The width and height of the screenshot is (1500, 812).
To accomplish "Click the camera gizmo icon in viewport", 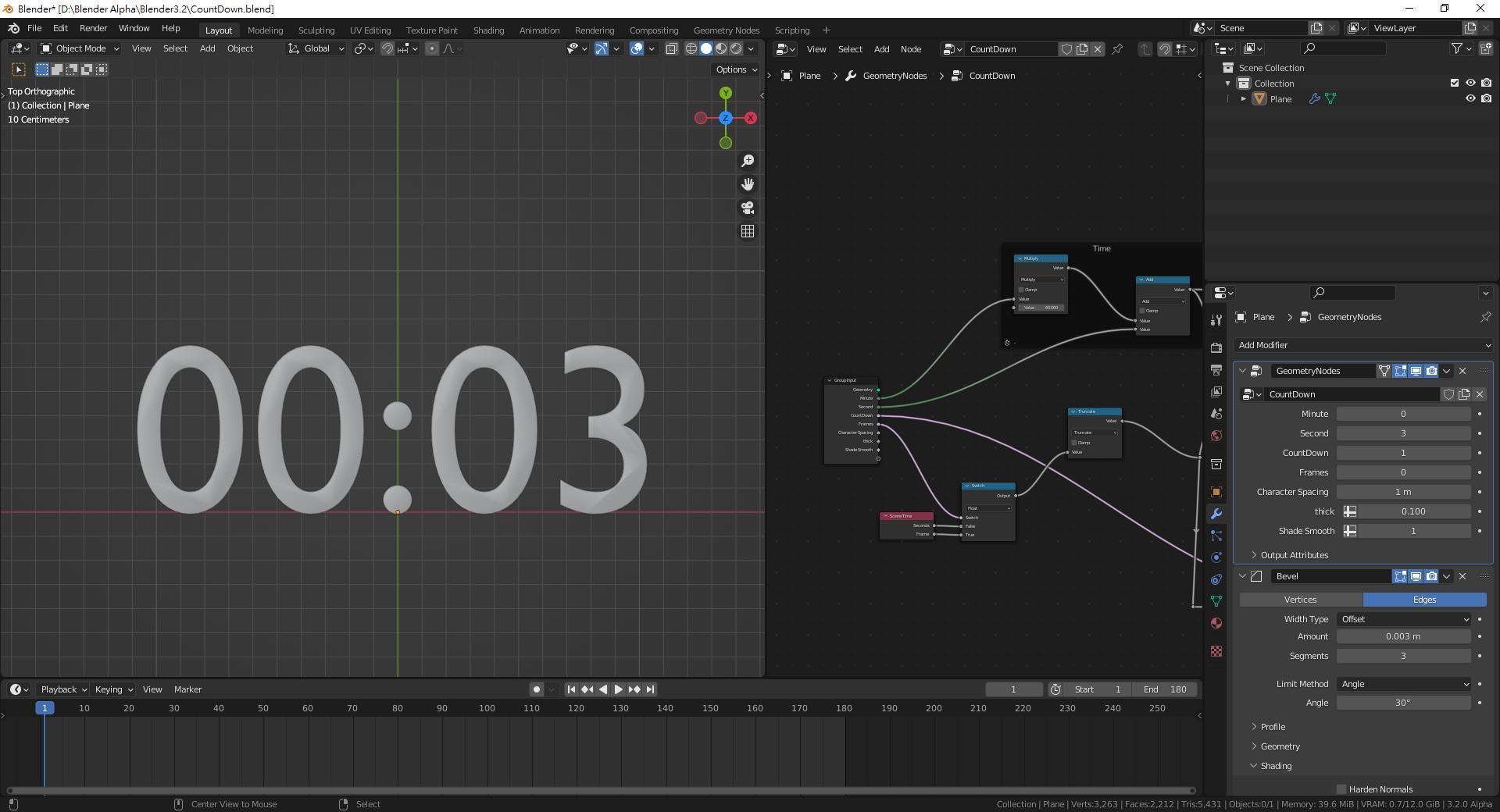I will (x=748, y=208).
